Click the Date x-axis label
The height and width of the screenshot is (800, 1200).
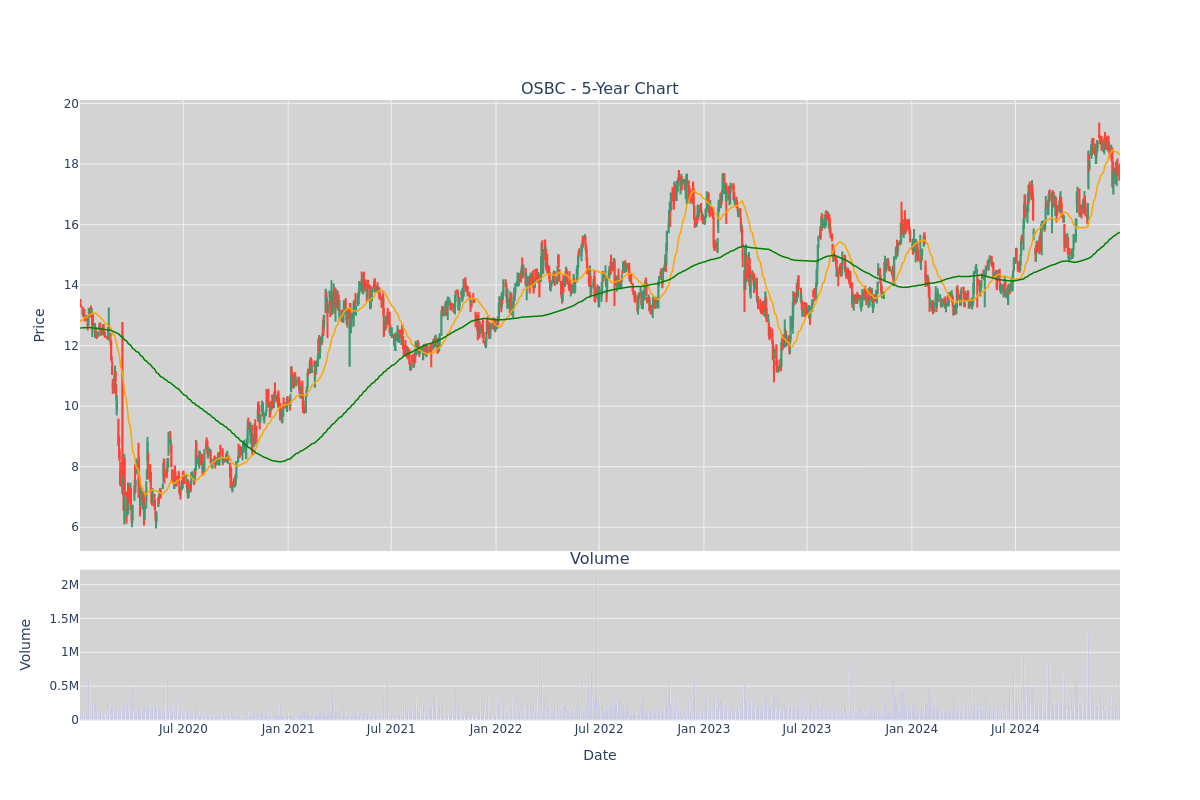[599, 756]
